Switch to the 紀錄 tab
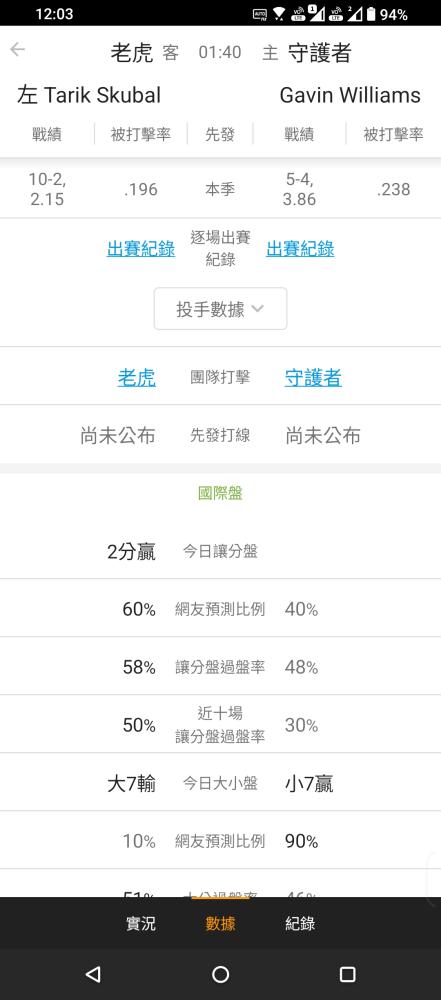 pyautogui.click(x=300, y=923)
